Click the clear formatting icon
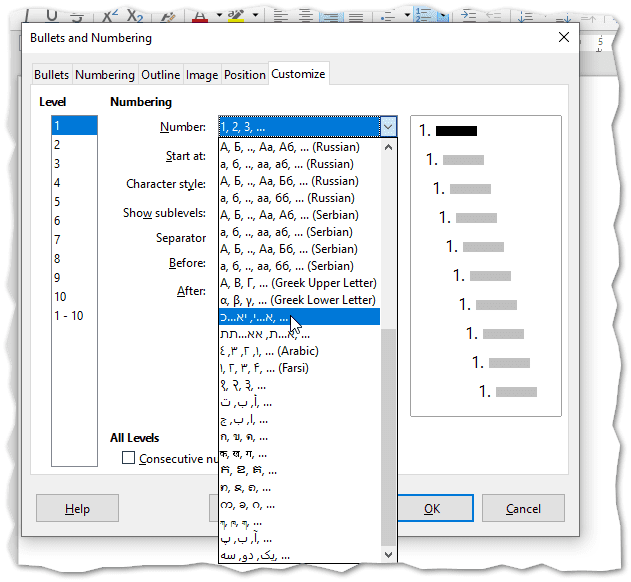The width and height of the screenshot is (631, 582). [168, 16]
